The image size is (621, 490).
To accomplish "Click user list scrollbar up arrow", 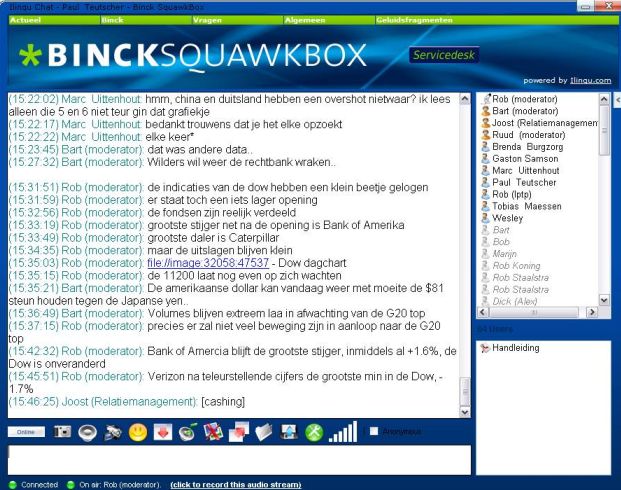I will pos(604,99).
